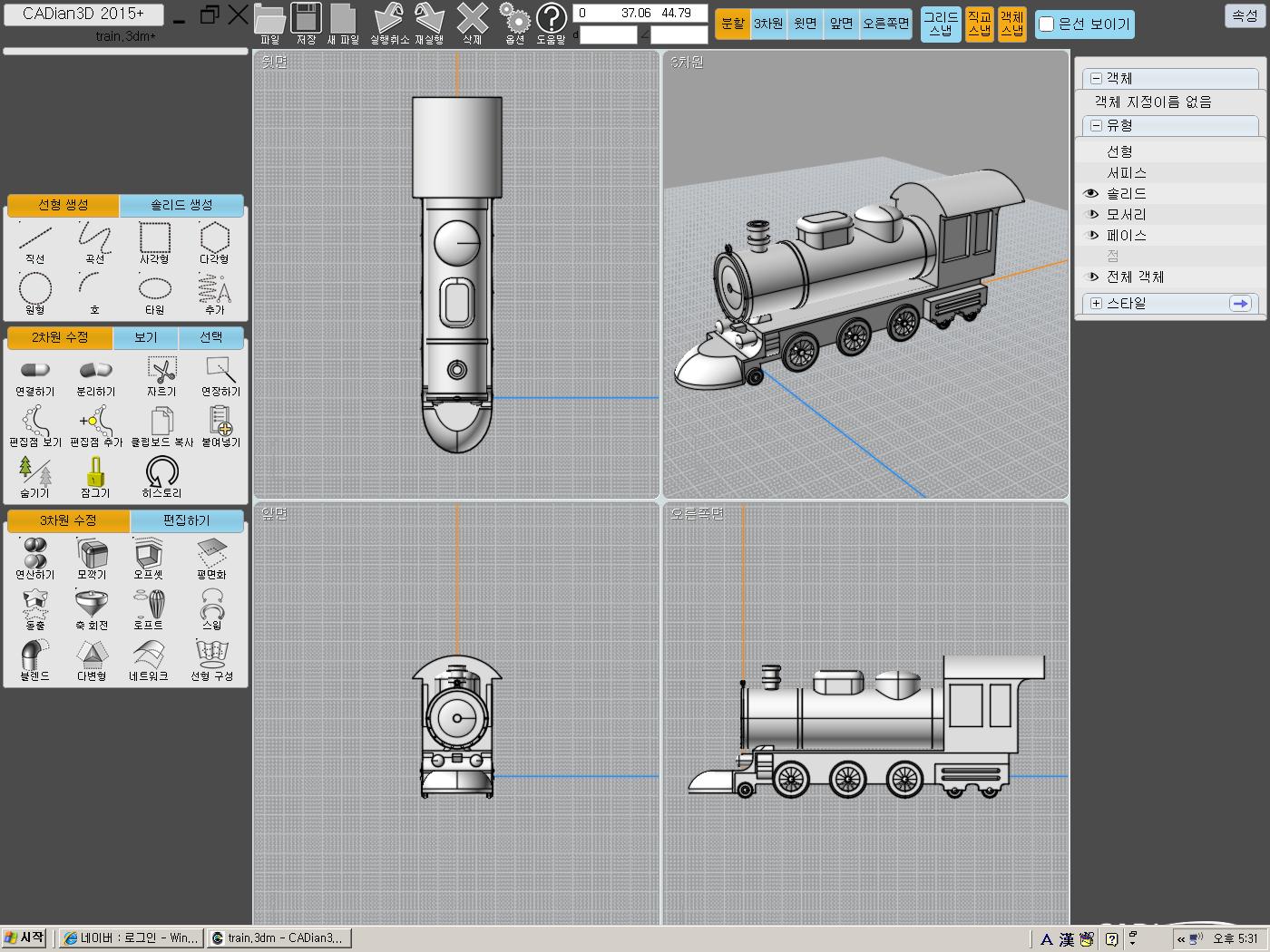
Task: Select the 오프셋 offset tool
Action: tap(148, 559)
